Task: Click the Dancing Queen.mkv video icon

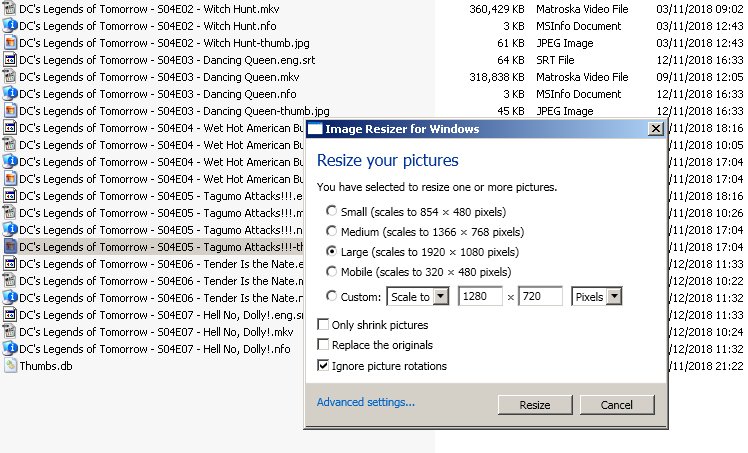Action: point(10,77)
